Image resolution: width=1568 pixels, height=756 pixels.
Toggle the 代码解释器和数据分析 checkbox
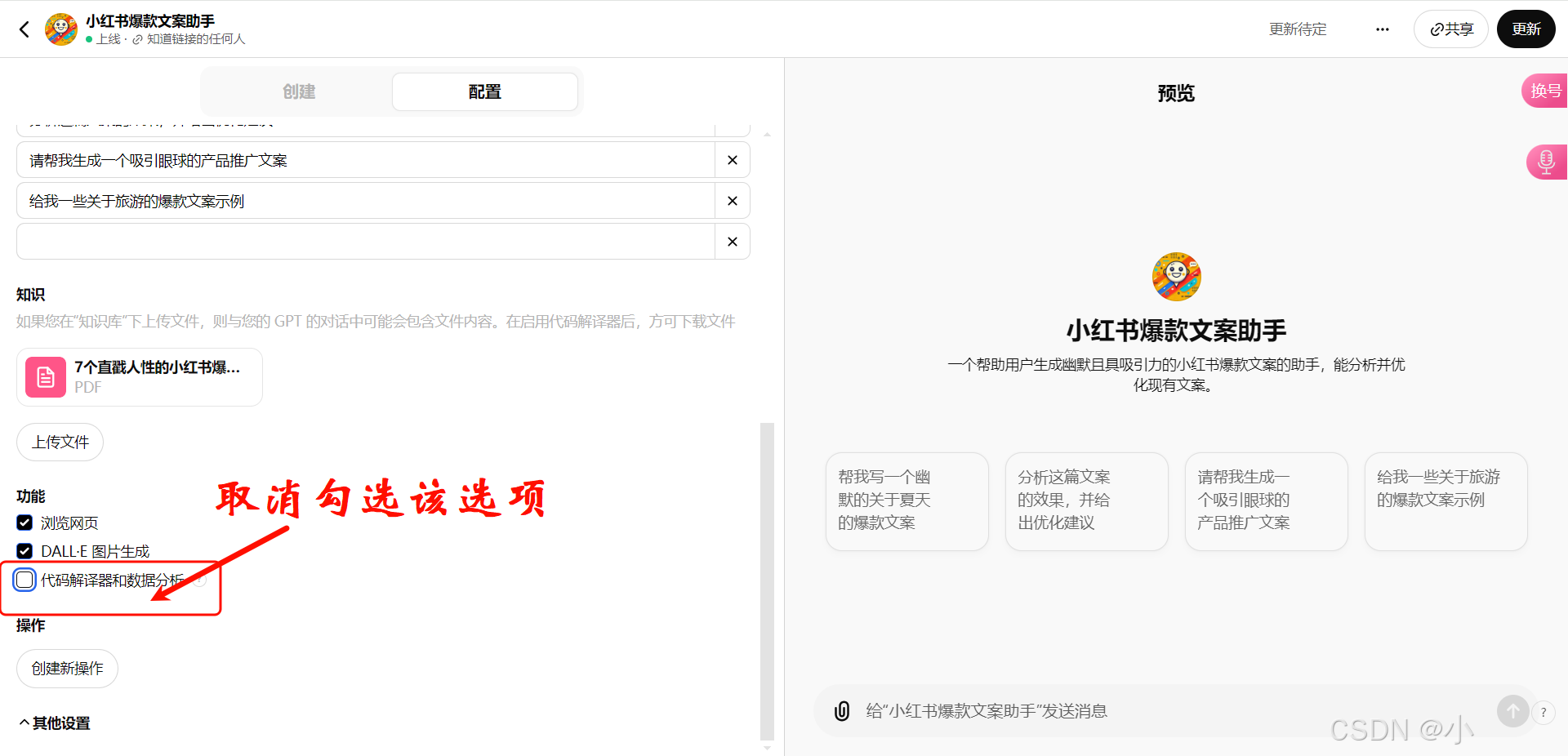point(24,580)
